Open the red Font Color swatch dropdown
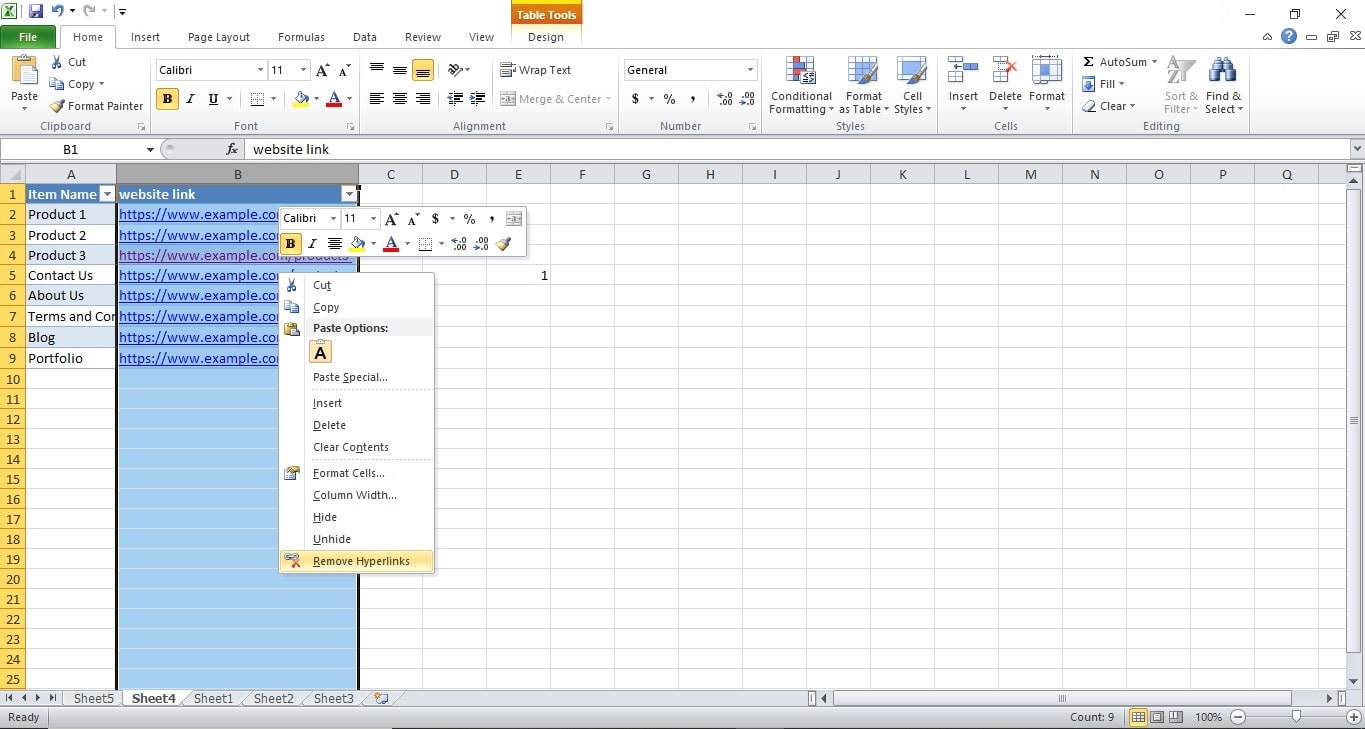 click(334, 99)
